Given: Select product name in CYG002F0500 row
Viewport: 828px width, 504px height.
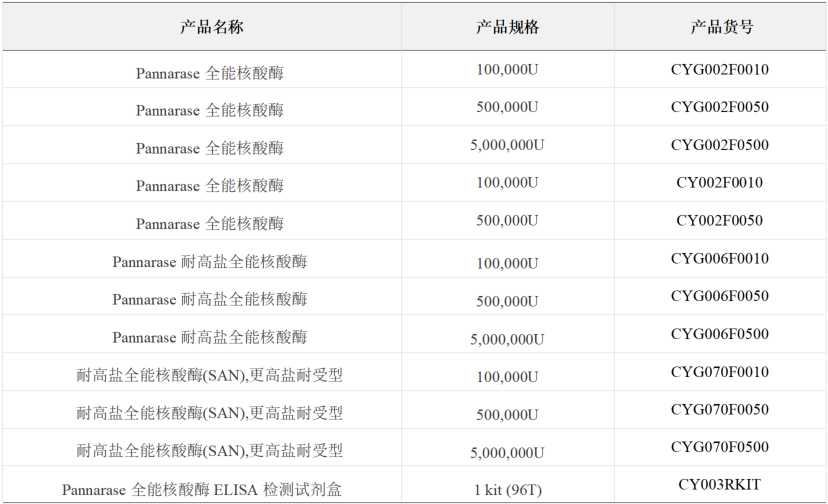Looking at the screenshot, I should click(x=210, y=148).
